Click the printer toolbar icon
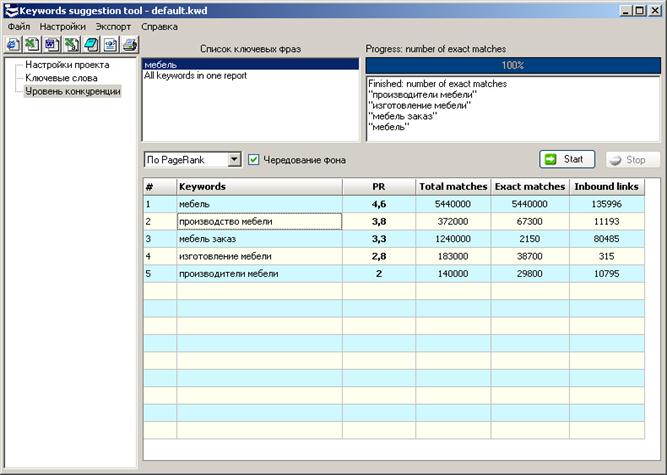 tap(128, 44)
